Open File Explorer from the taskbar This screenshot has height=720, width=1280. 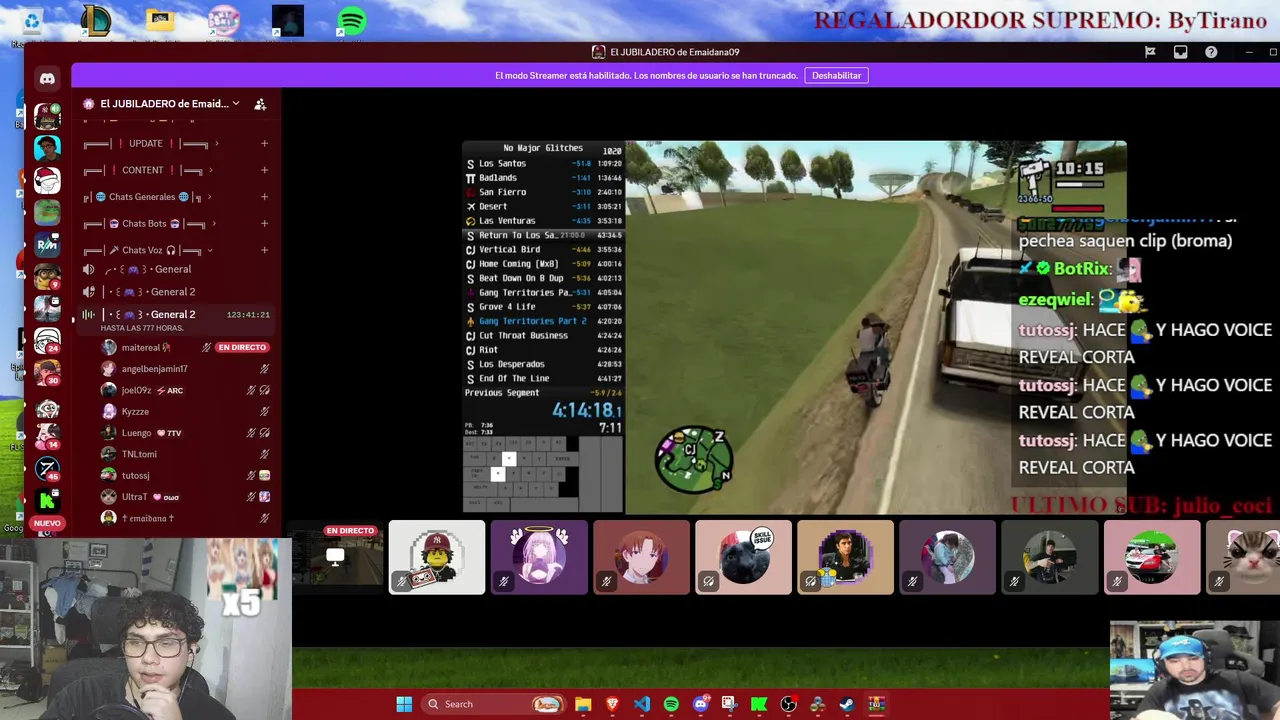(583, 704)
